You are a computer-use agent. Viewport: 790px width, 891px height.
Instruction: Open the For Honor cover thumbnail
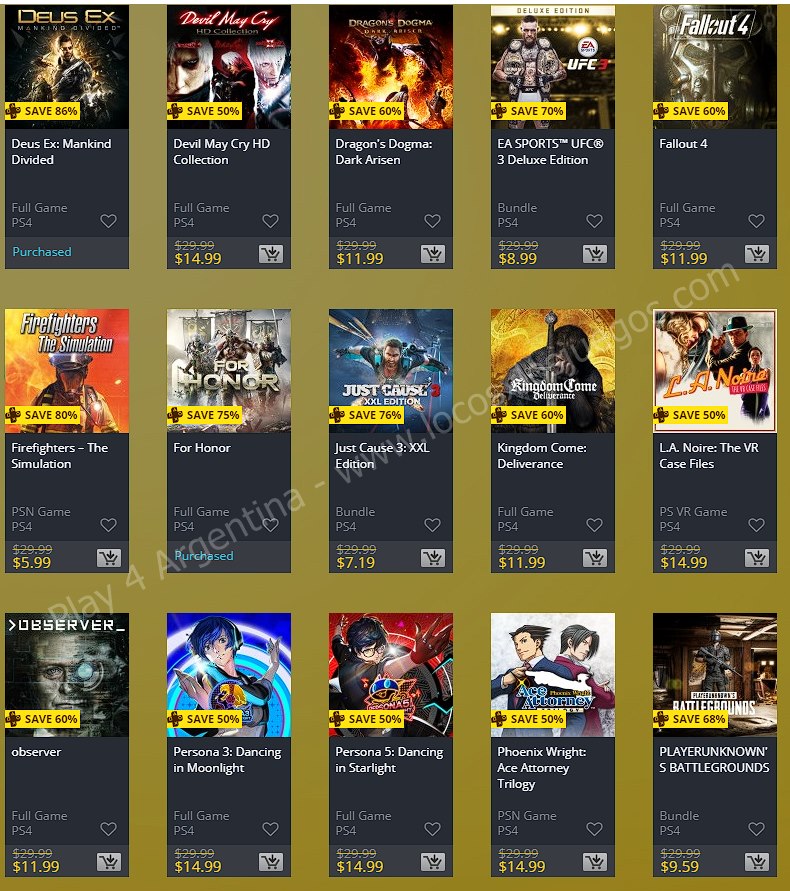pos(229,370)
